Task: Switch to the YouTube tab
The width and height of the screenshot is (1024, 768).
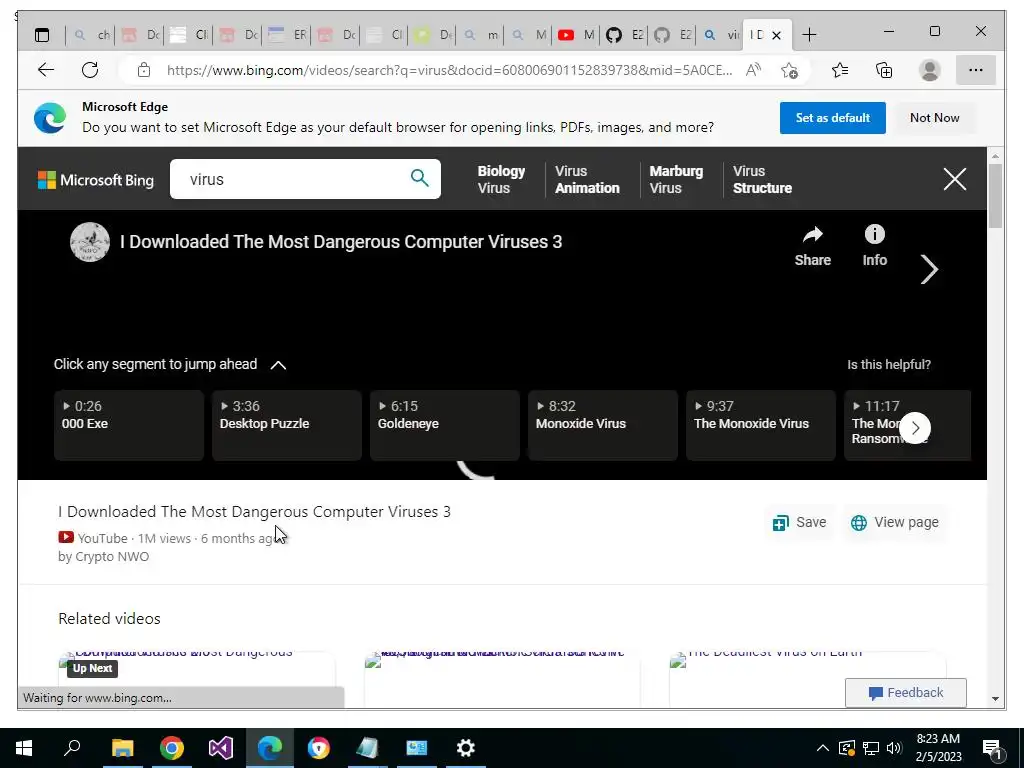Action: coord(575,35)
